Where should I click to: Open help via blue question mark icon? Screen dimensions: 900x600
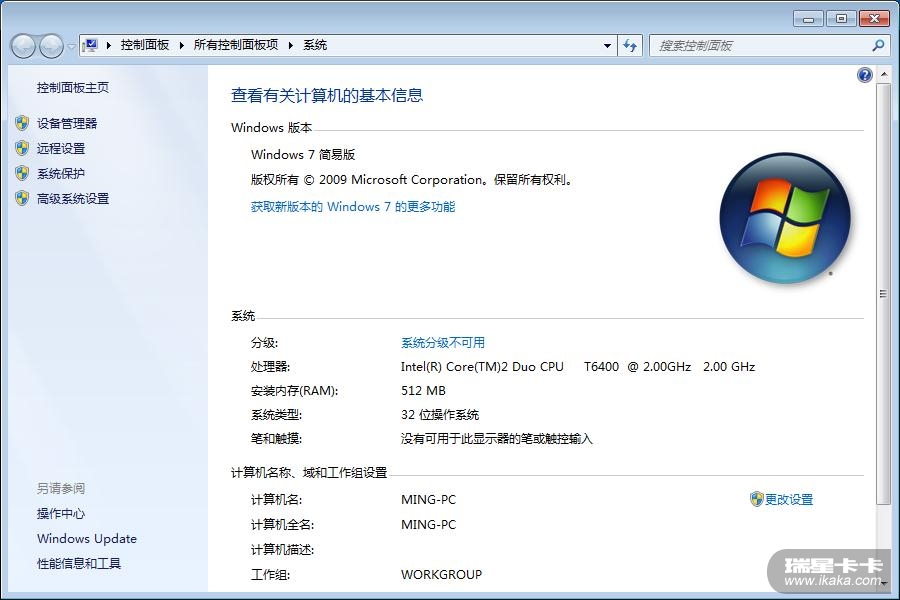(864, 75)
